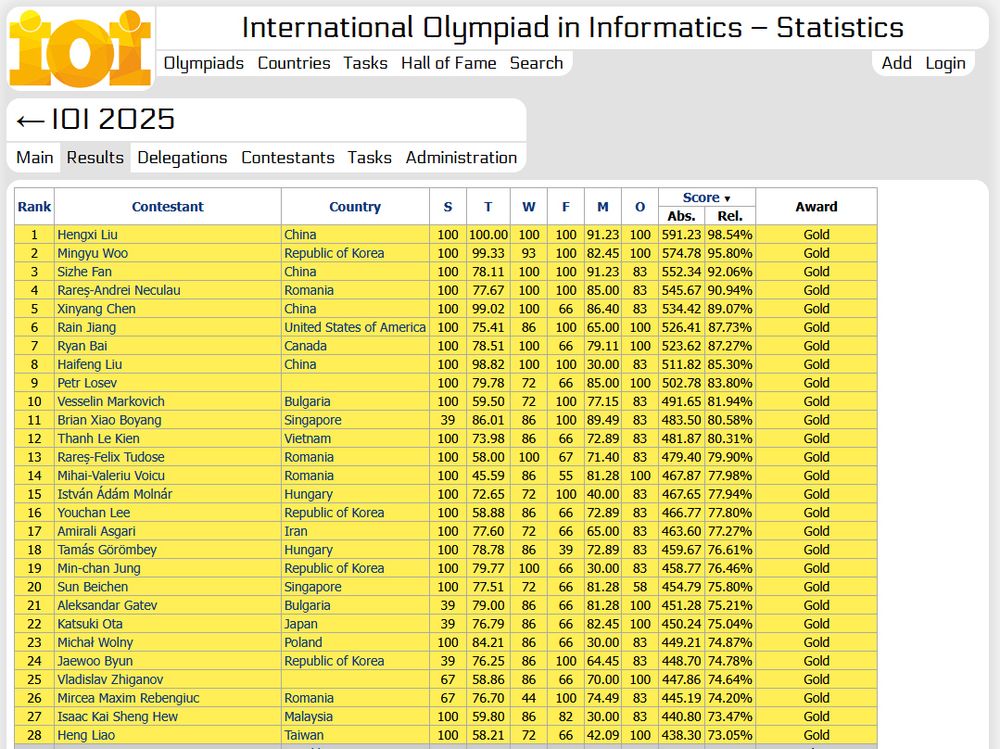Open United States of America country link

pos(355,327)
